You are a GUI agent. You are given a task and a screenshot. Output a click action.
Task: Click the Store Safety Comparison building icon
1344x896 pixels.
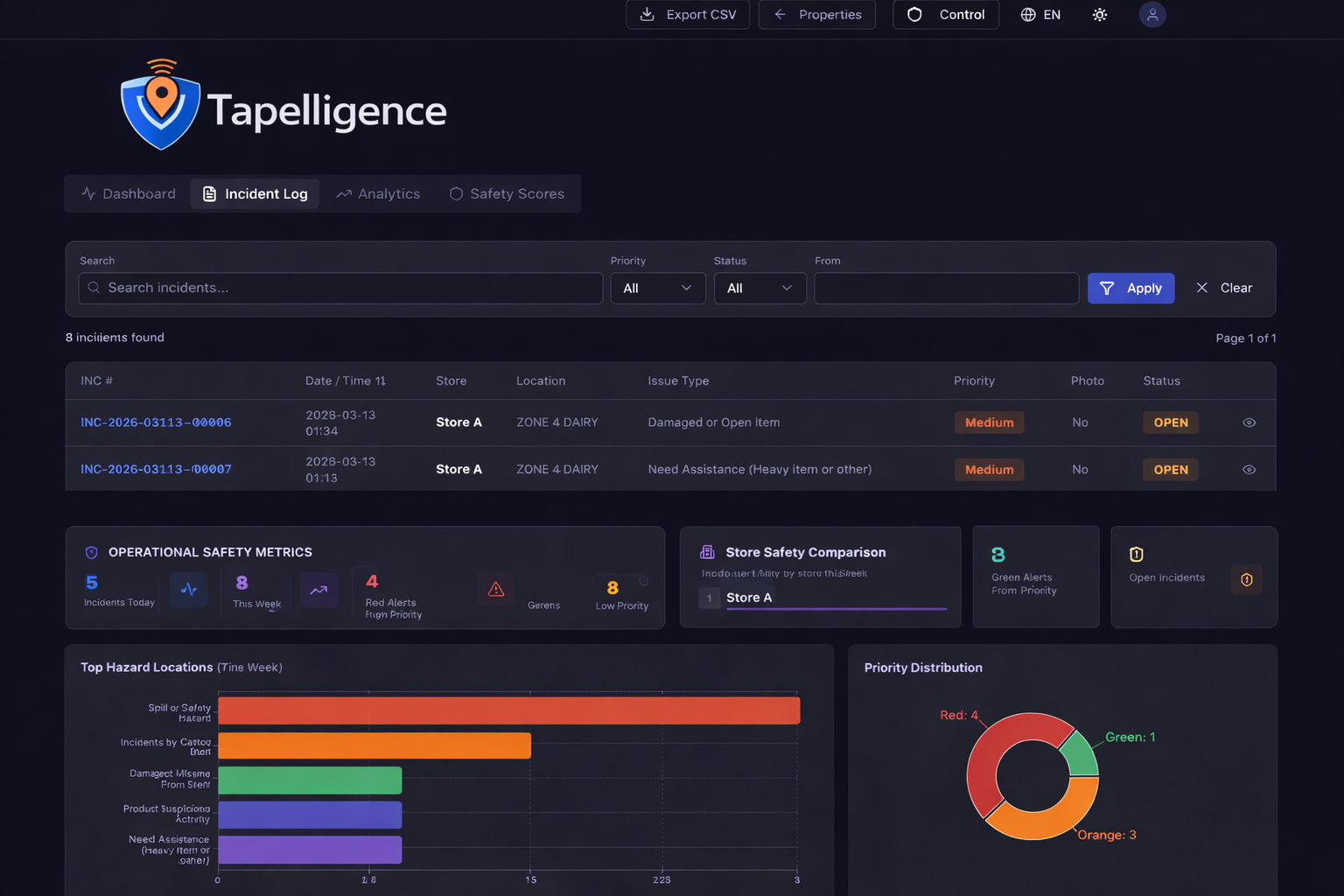tap(707, 552)
